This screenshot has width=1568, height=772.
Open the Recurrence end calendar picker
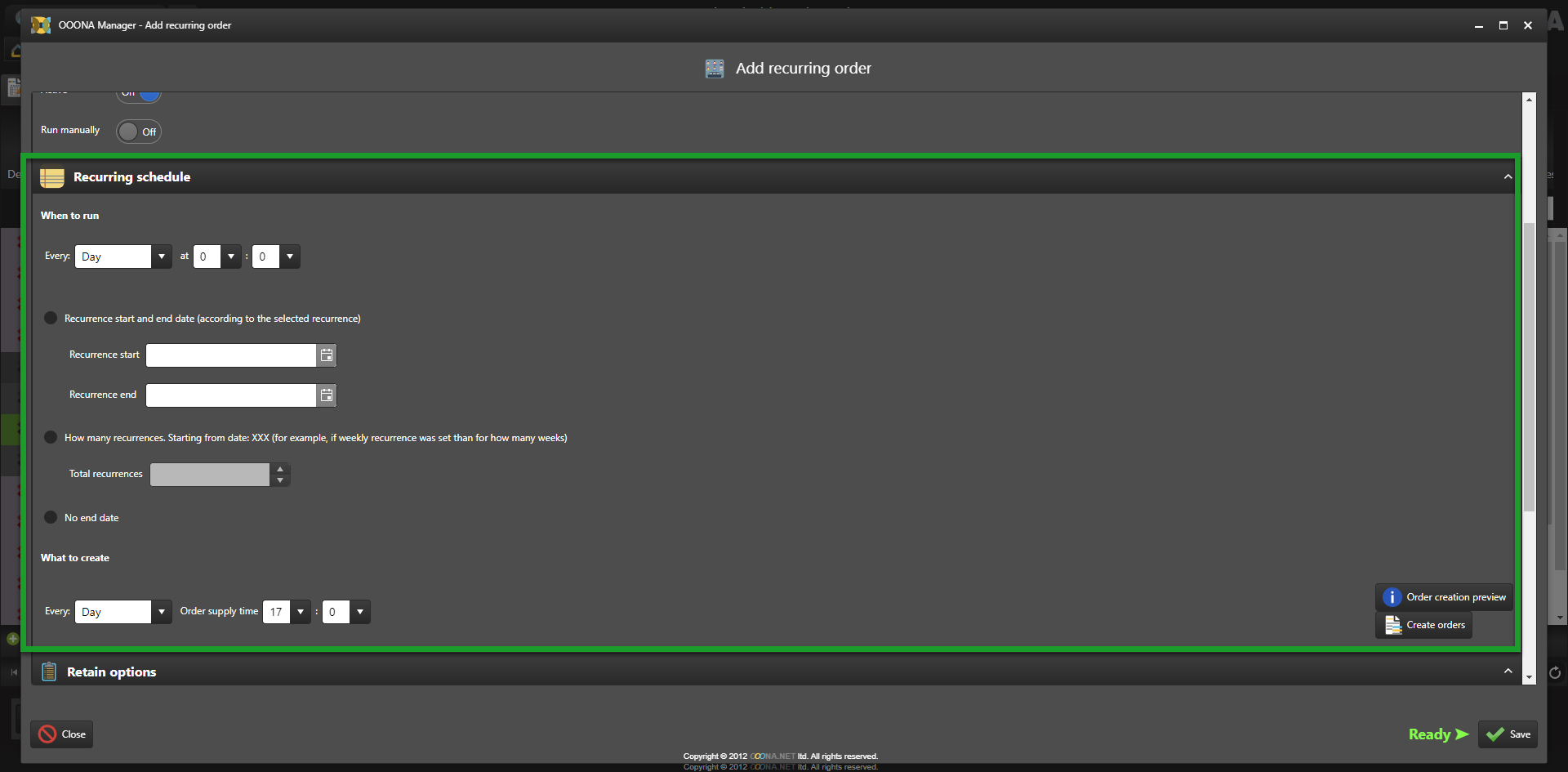tap(327, 395)
